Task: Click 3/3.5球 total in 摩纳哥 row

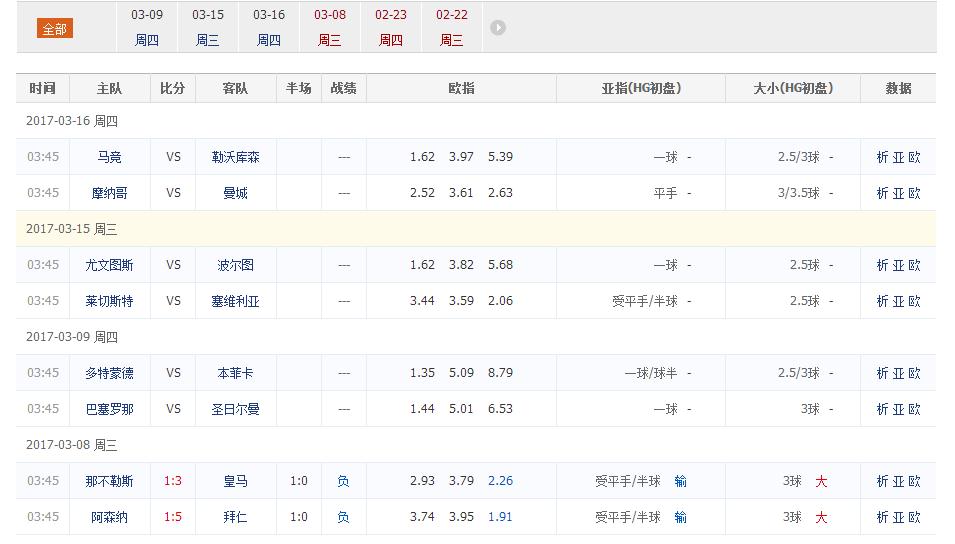Action: coord(798,193)
